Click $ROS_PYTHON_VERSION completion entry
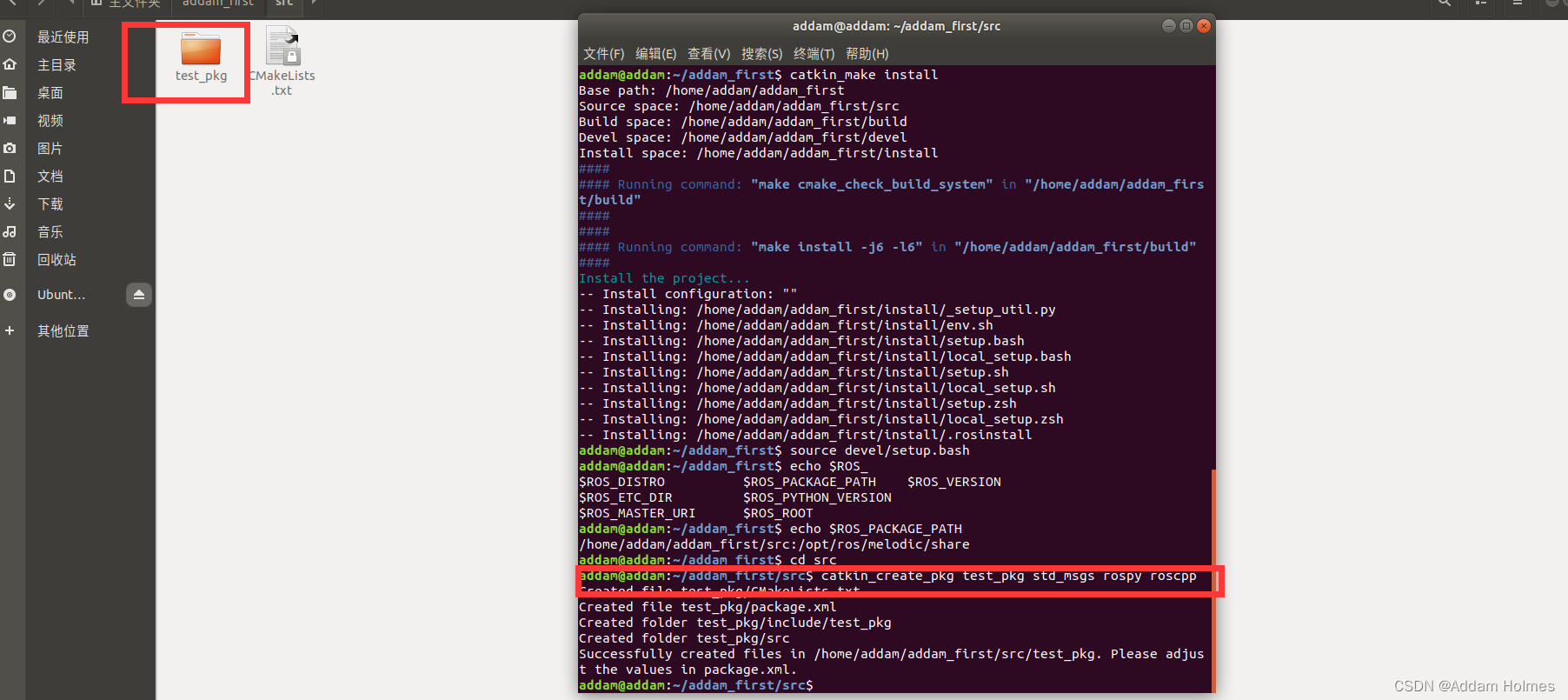1568x700 pixels. click(x=817, y=497)
